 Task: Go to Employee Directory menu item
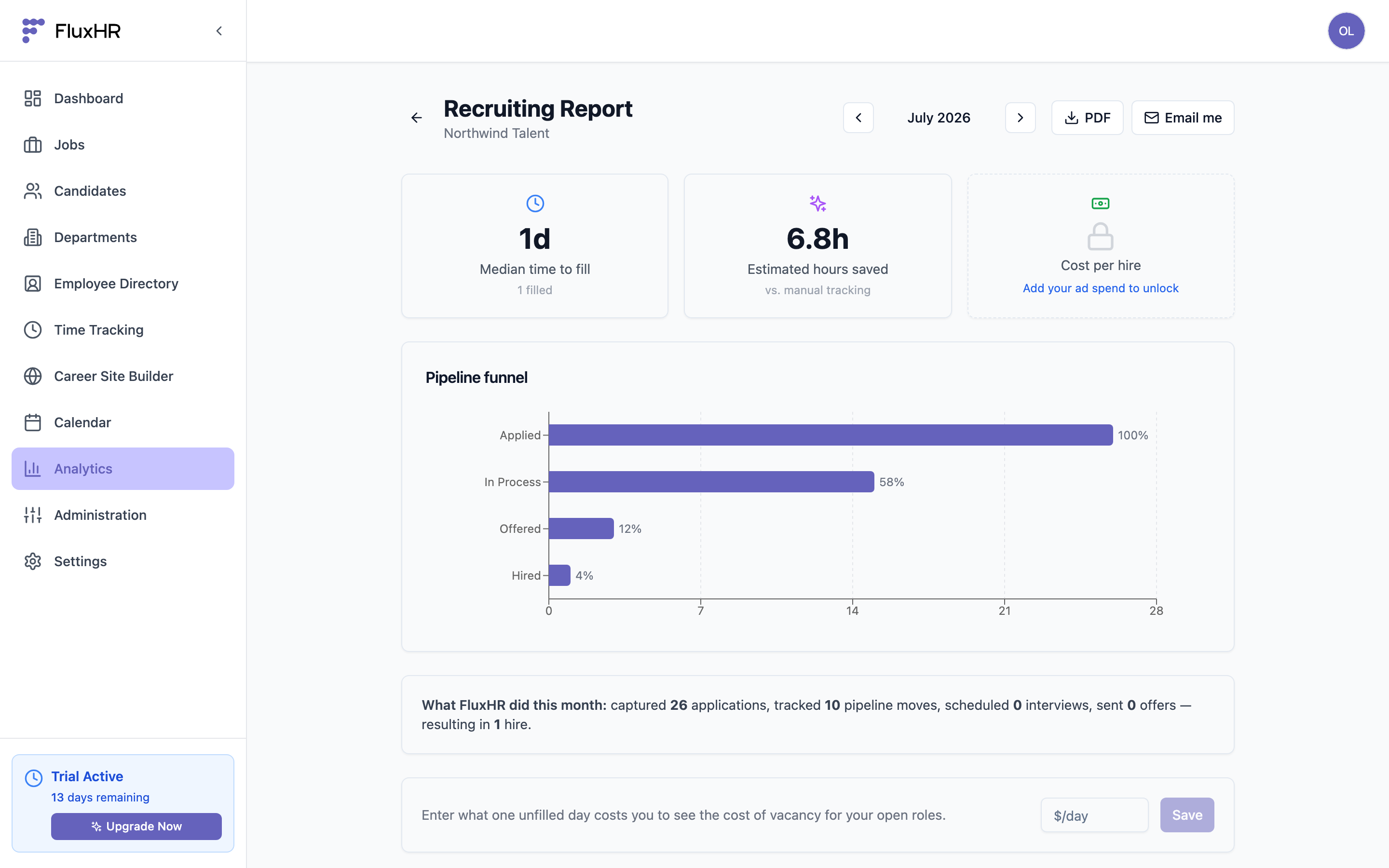123,284
